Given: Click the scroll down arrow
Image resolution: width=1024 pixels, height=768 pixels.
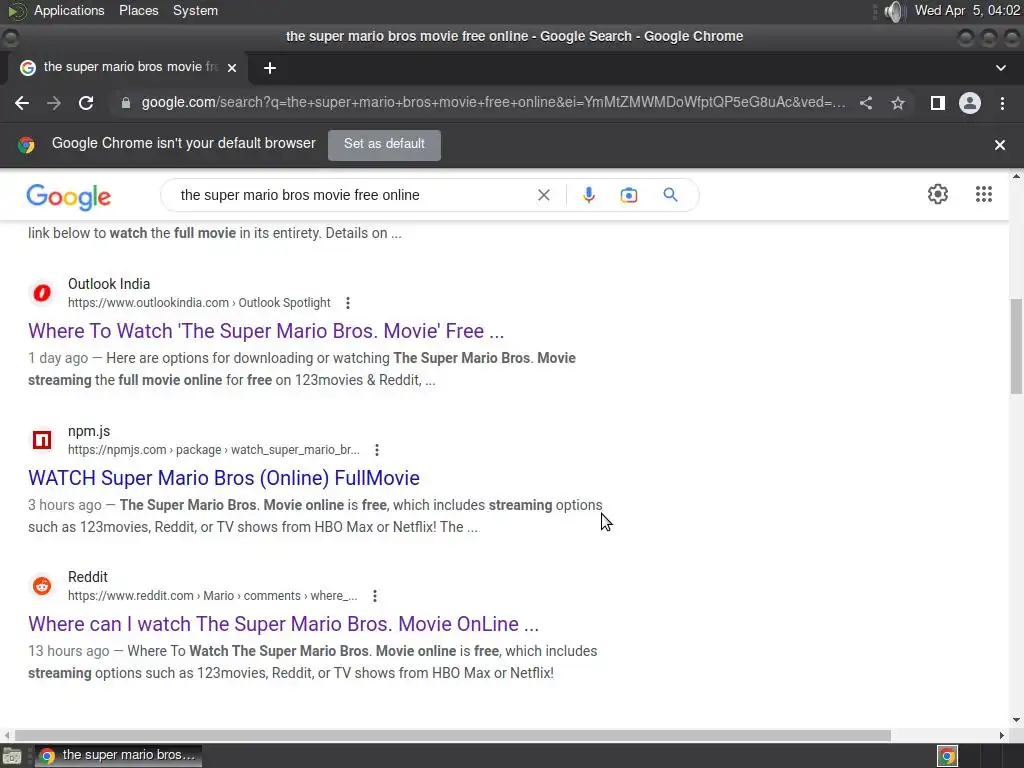Looking at the screenshot, I should 1016,720.
